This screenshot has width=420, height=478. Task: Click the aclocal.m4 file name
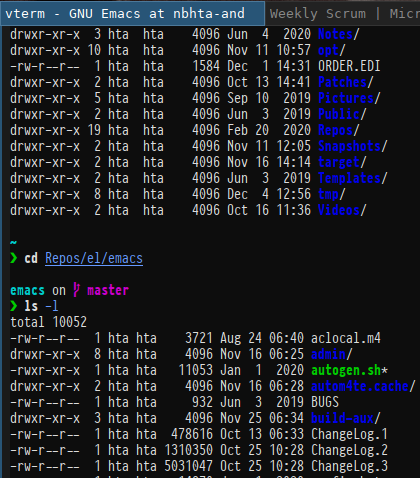tap(345, 338)
